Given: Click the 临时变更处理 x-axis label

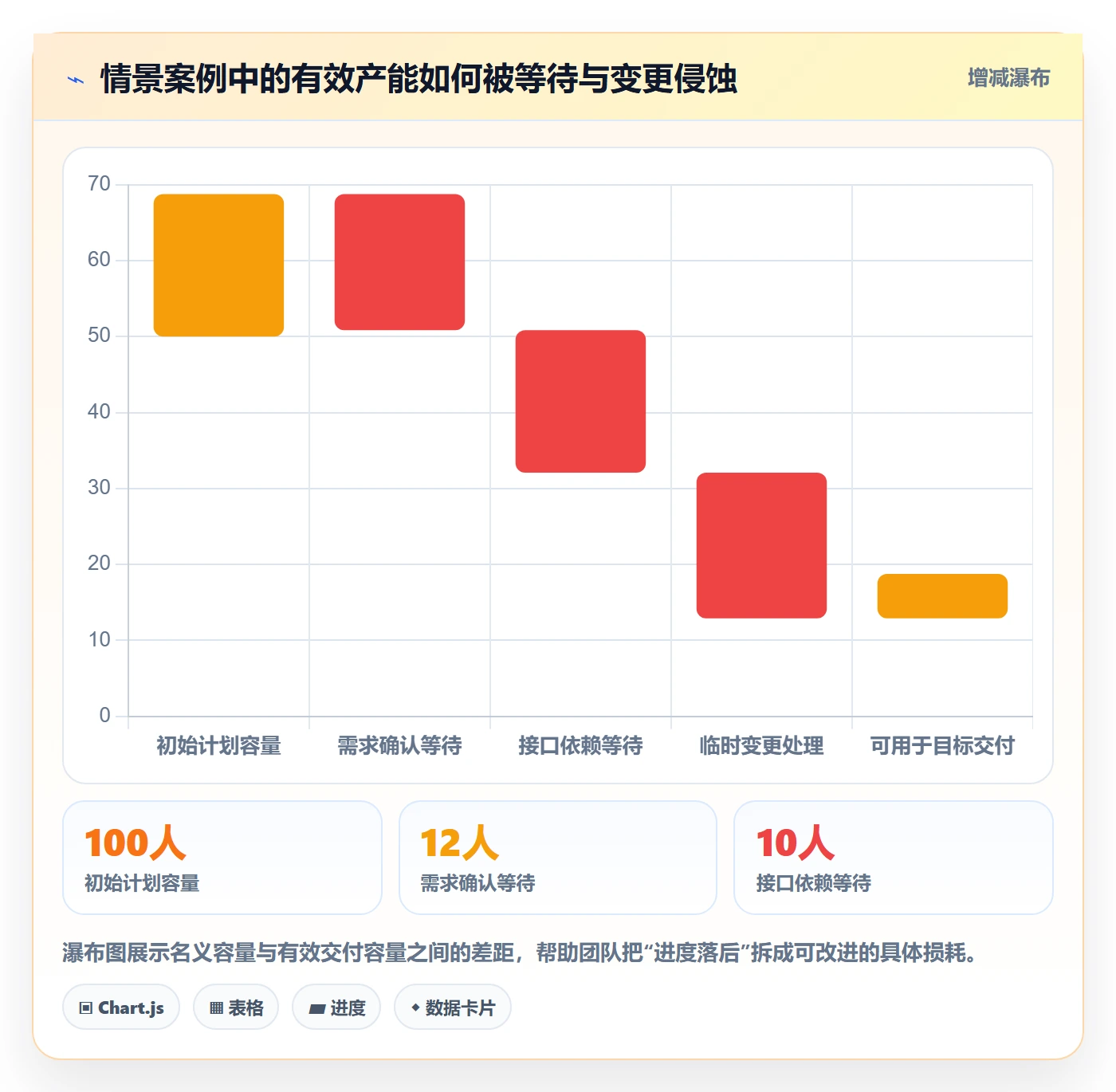Looking at the screenshot, I should [761, 746].
